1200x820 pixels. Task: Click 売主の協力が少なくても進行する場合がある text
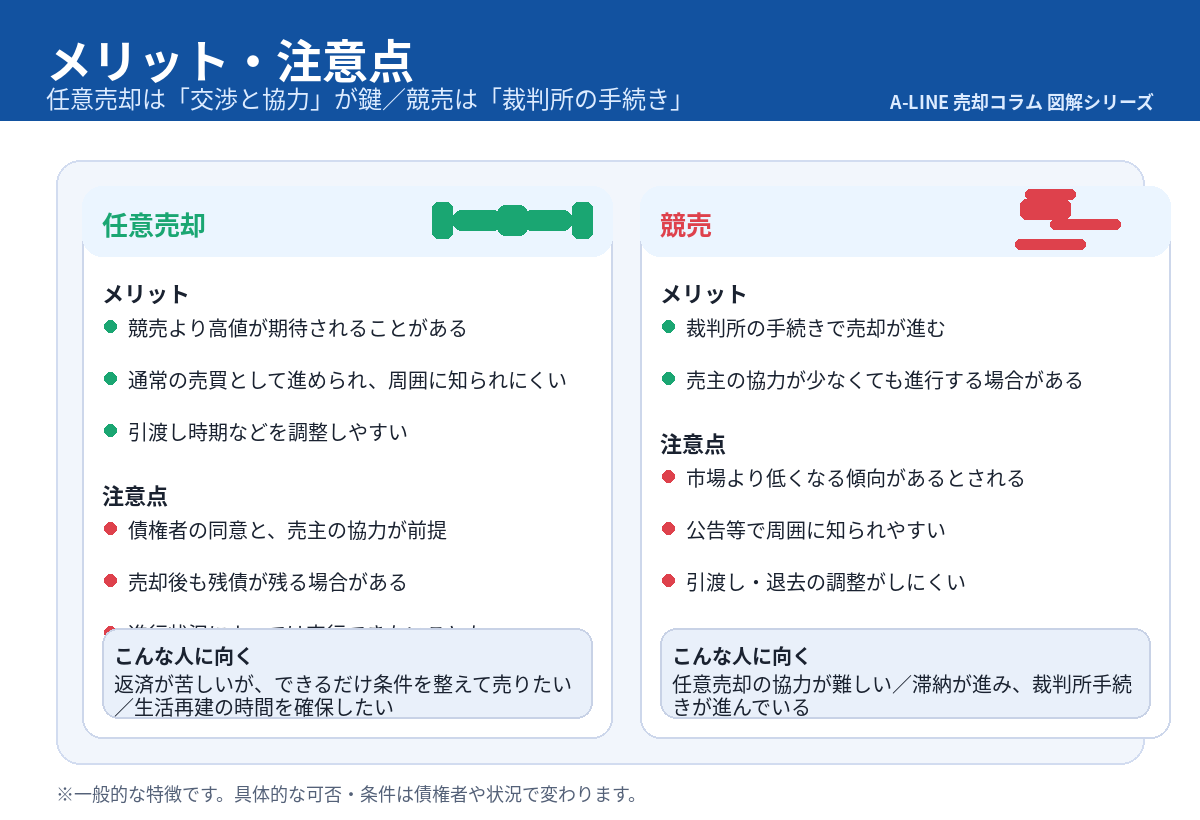[884, 380]
